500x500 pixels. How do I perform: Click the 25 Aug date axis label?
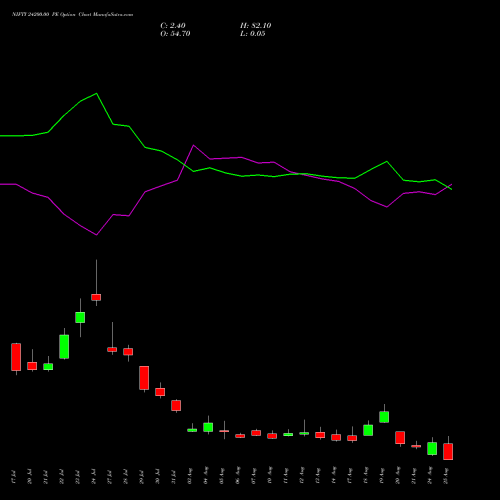pyautogui.click(x=446, y=476)
